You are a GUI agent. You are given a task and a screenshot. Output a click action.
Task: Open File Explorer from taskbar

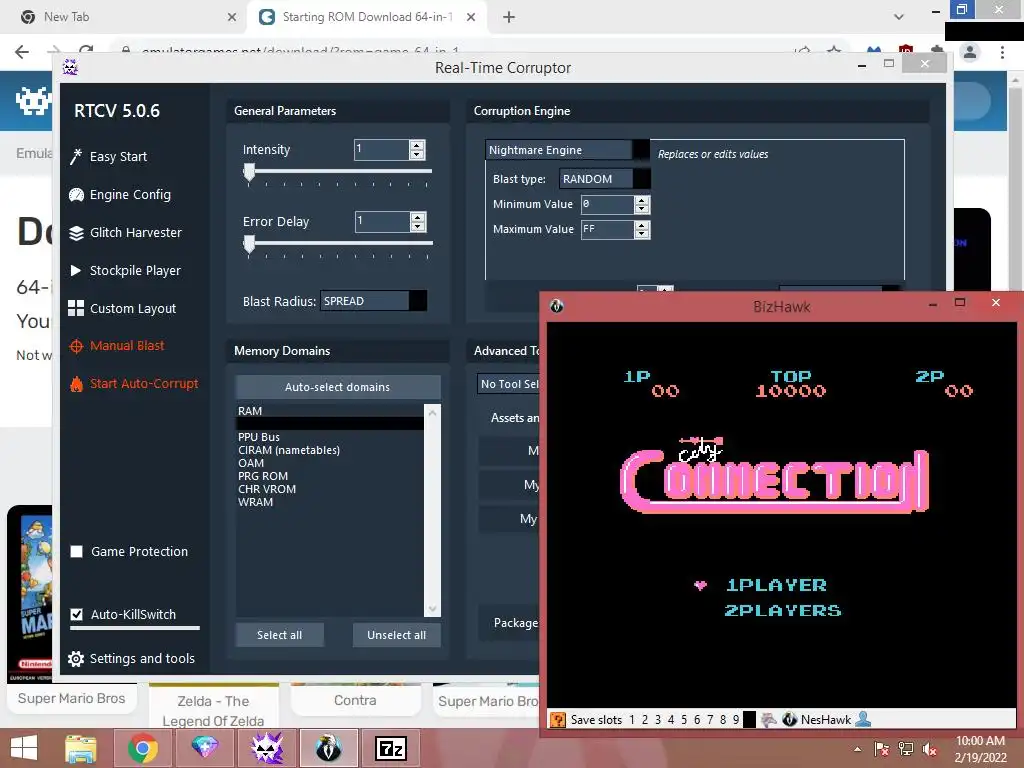[x=80, y=749]
